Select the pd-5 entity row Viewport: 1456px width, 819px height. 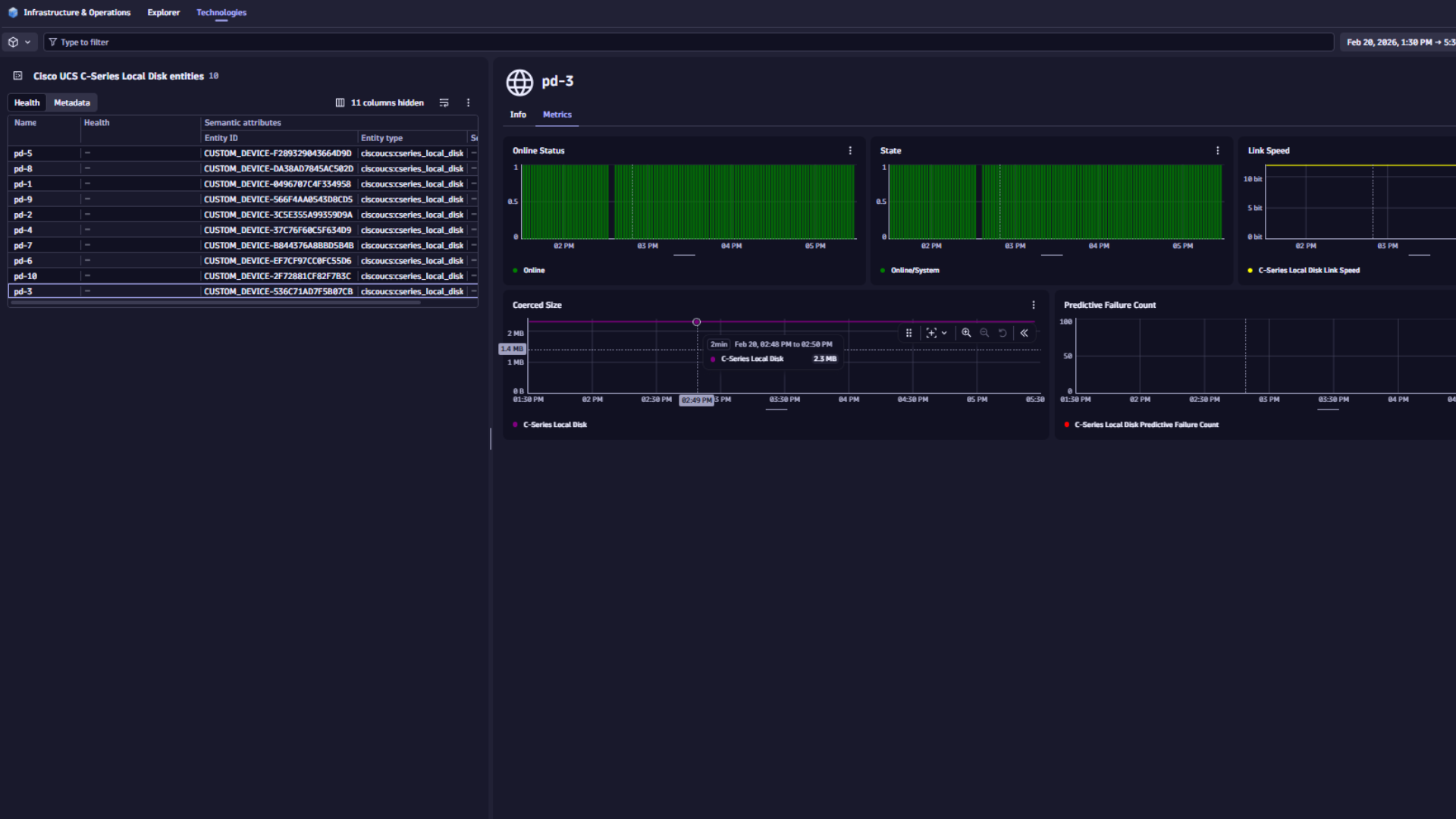24,152
